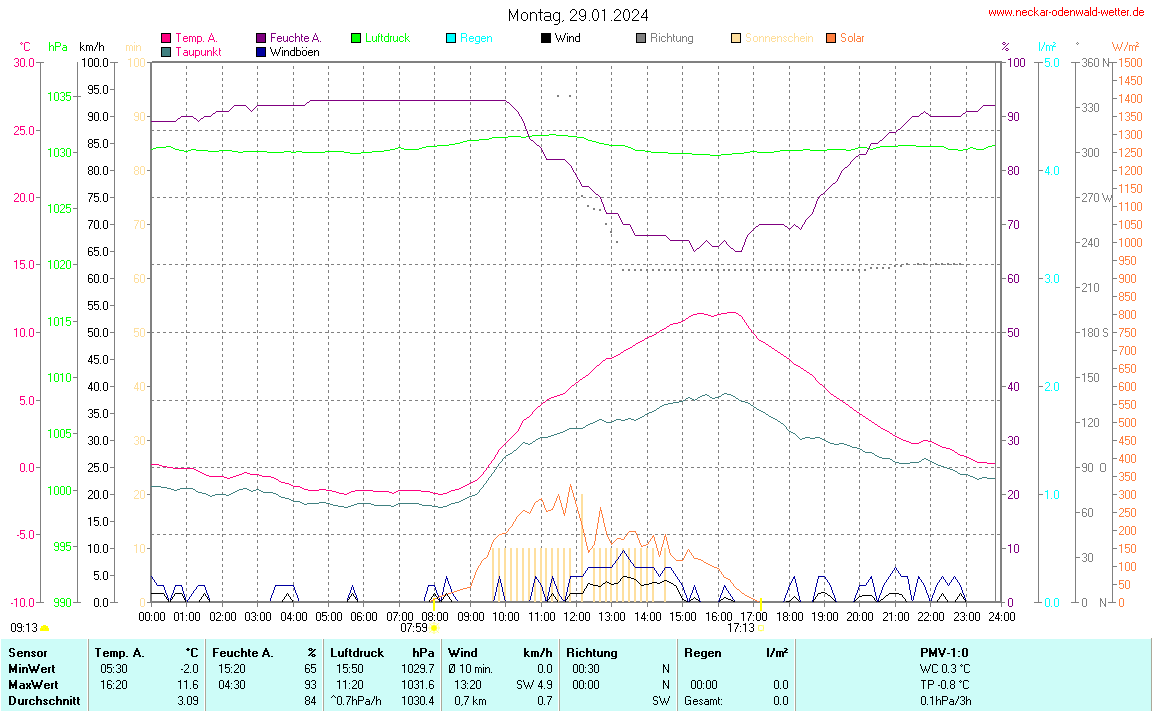This screenshot has width=1152, height=711.
Task: Click the sunrise icon next to 07:59
Action: click(x=434, y=629)
